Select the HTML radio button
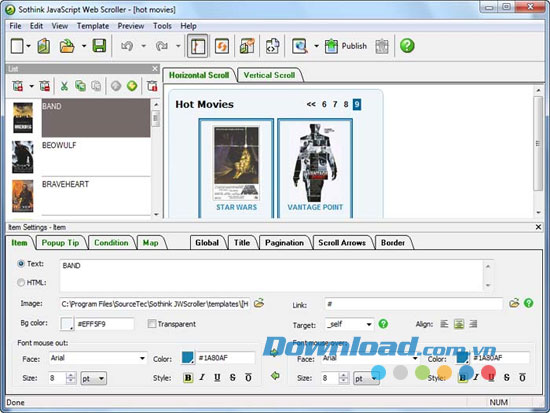550x413 pixels. pyautogui.click(x=21, y=282)
